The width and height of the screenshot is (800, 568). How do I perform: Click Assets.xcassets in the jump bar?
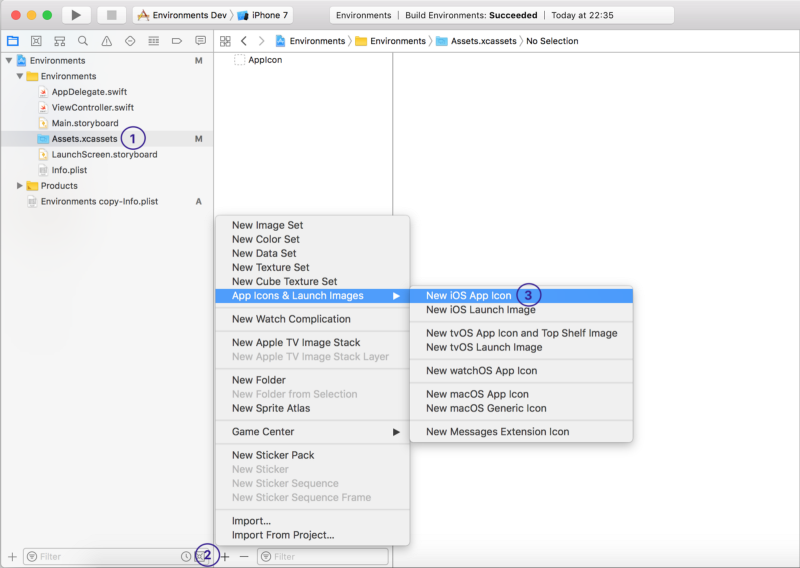pyautogui.click(x=476, y=41)
